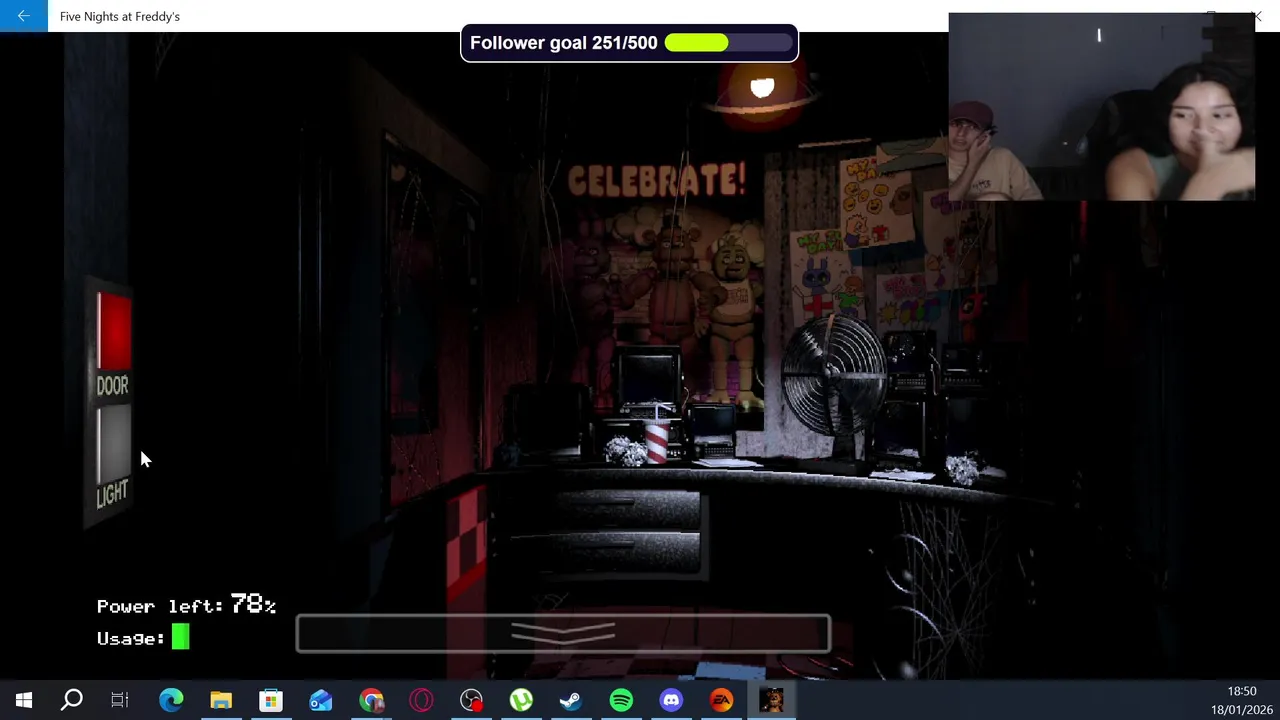Open the camera monitor flip bar
Viewport: 1280px width, 720px height.
[563, 633]
